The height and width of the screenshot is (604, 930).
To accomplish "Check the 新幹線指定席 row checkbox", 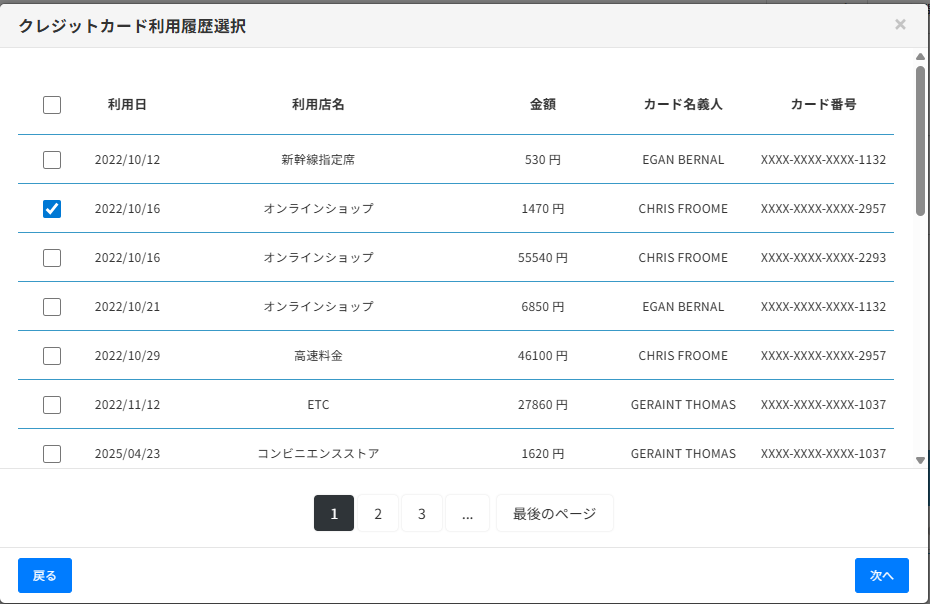I will coord(51,159).
